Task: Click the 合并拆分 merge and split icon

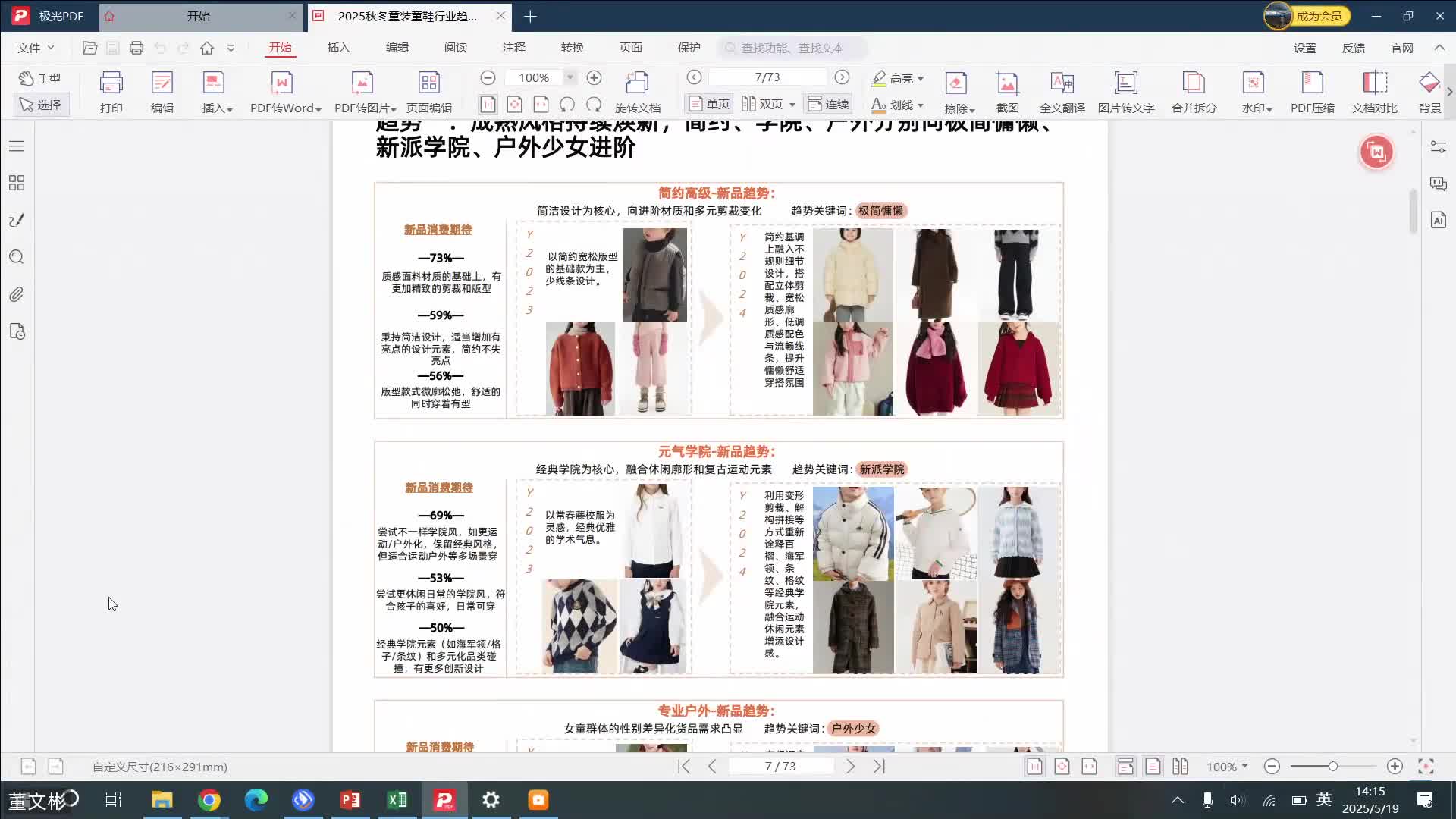Action: pyautogui.click(x=1192, y=89)
